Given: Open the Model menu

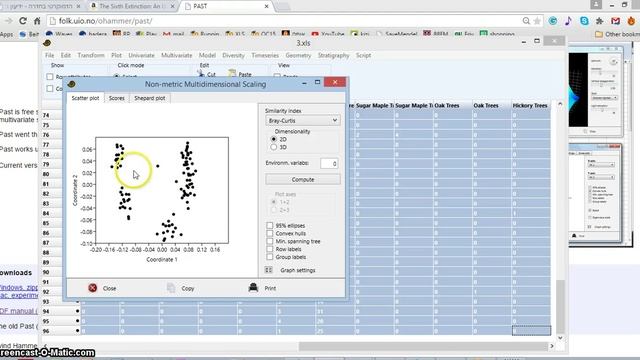Looking at the screenshot, I should point(207,55).
